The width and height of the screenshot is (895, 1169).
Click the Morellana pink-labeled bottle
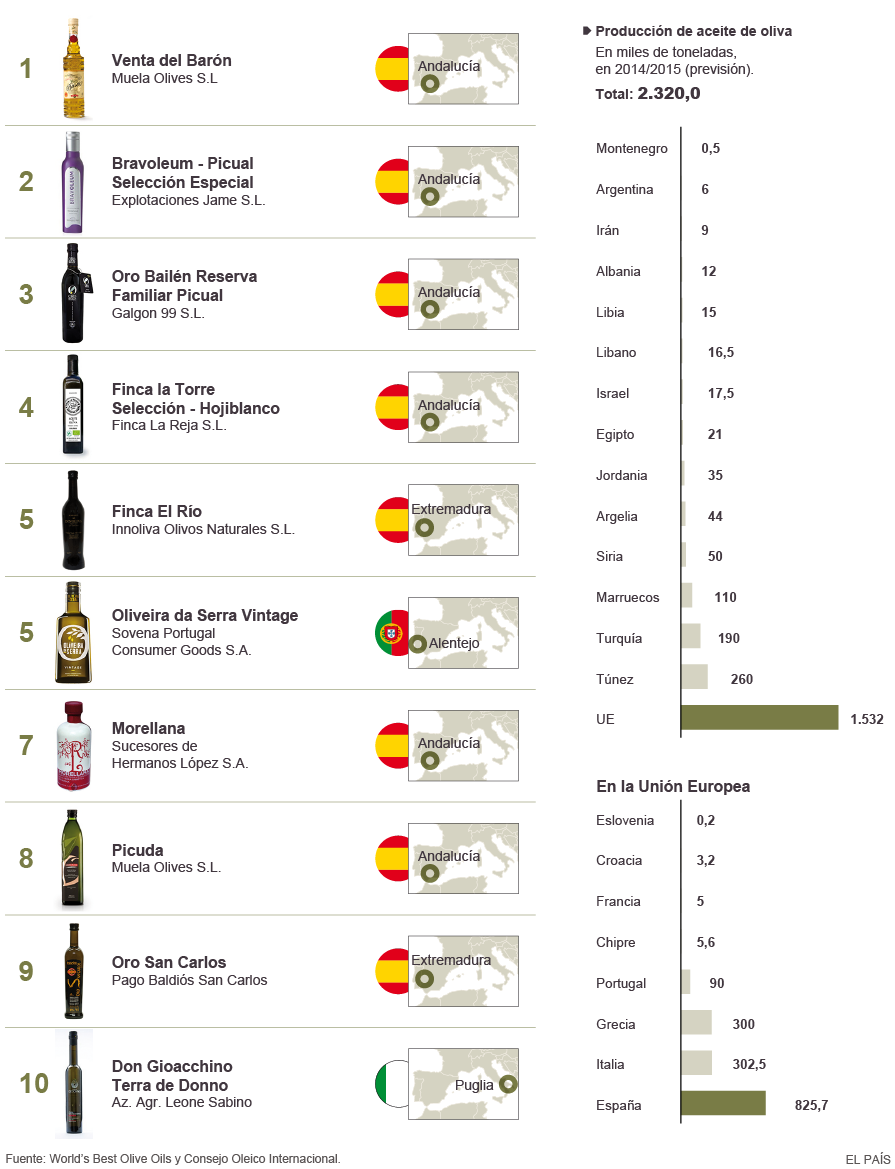pos(72,746)
